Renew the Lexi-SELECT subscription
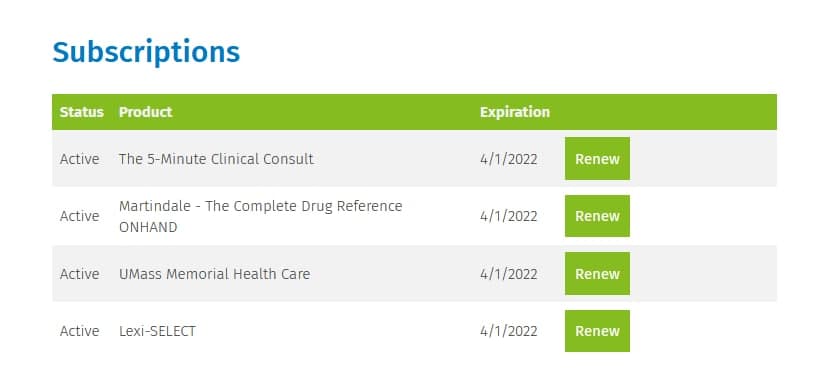Viewport: 815px width, 389px height. coord(597,331)
